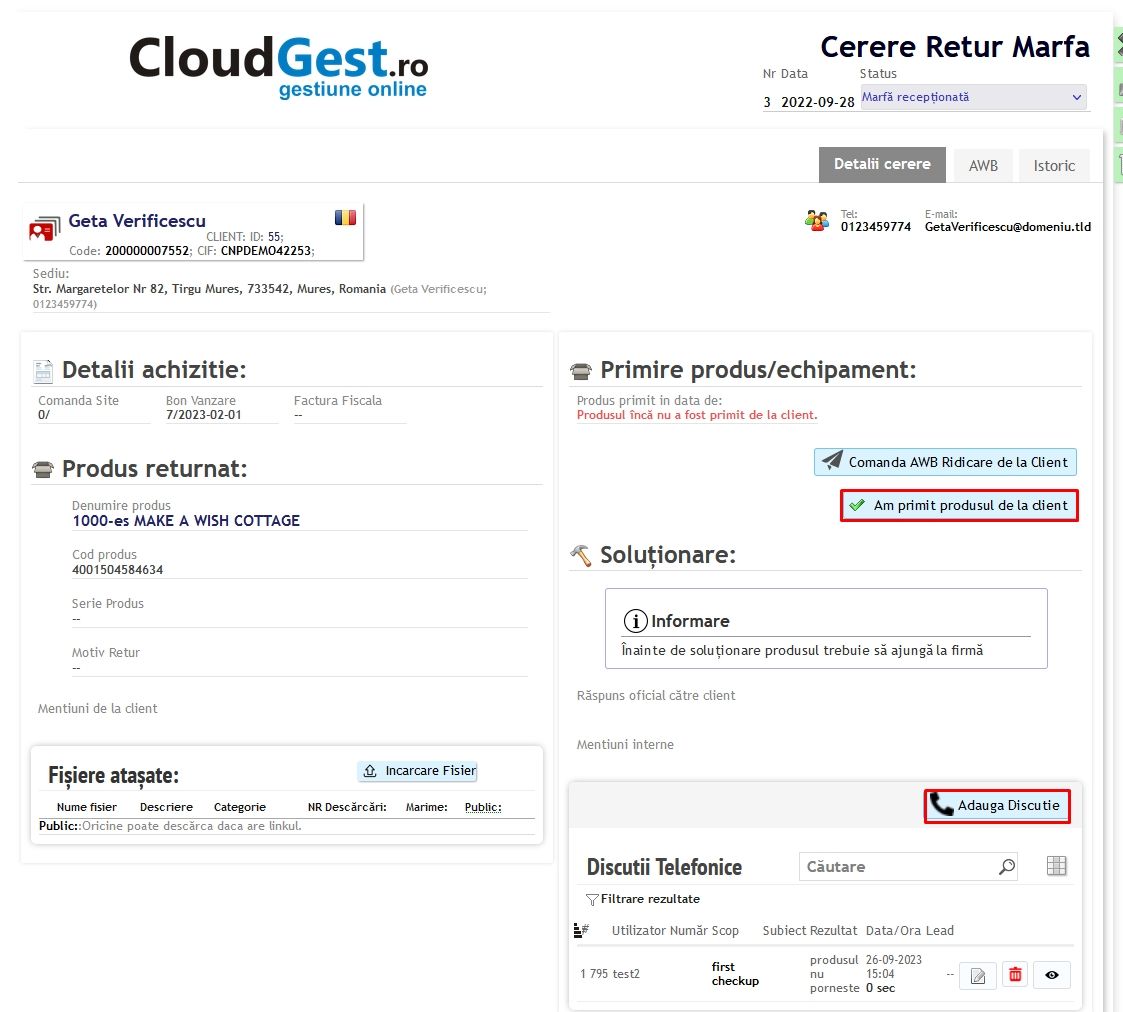Click the row number sort icon in the table header
The width and height of the screenshot is (1123, 1012).
(x=581, y=930)
